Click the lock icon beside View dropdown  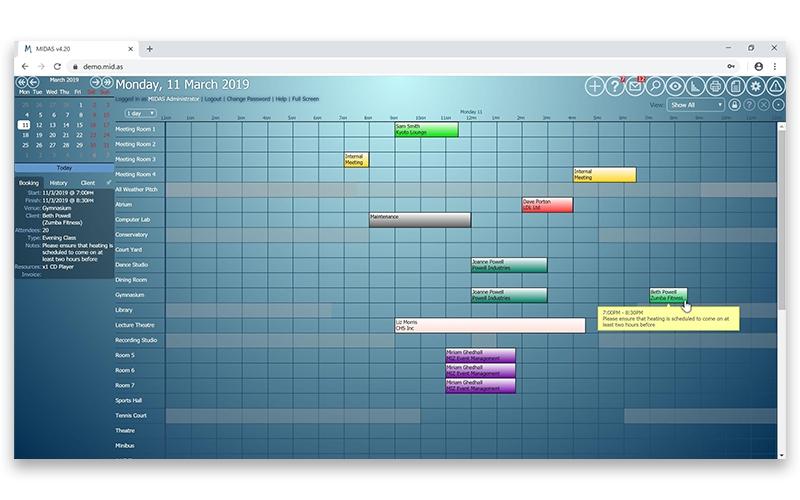pos(734,105)
